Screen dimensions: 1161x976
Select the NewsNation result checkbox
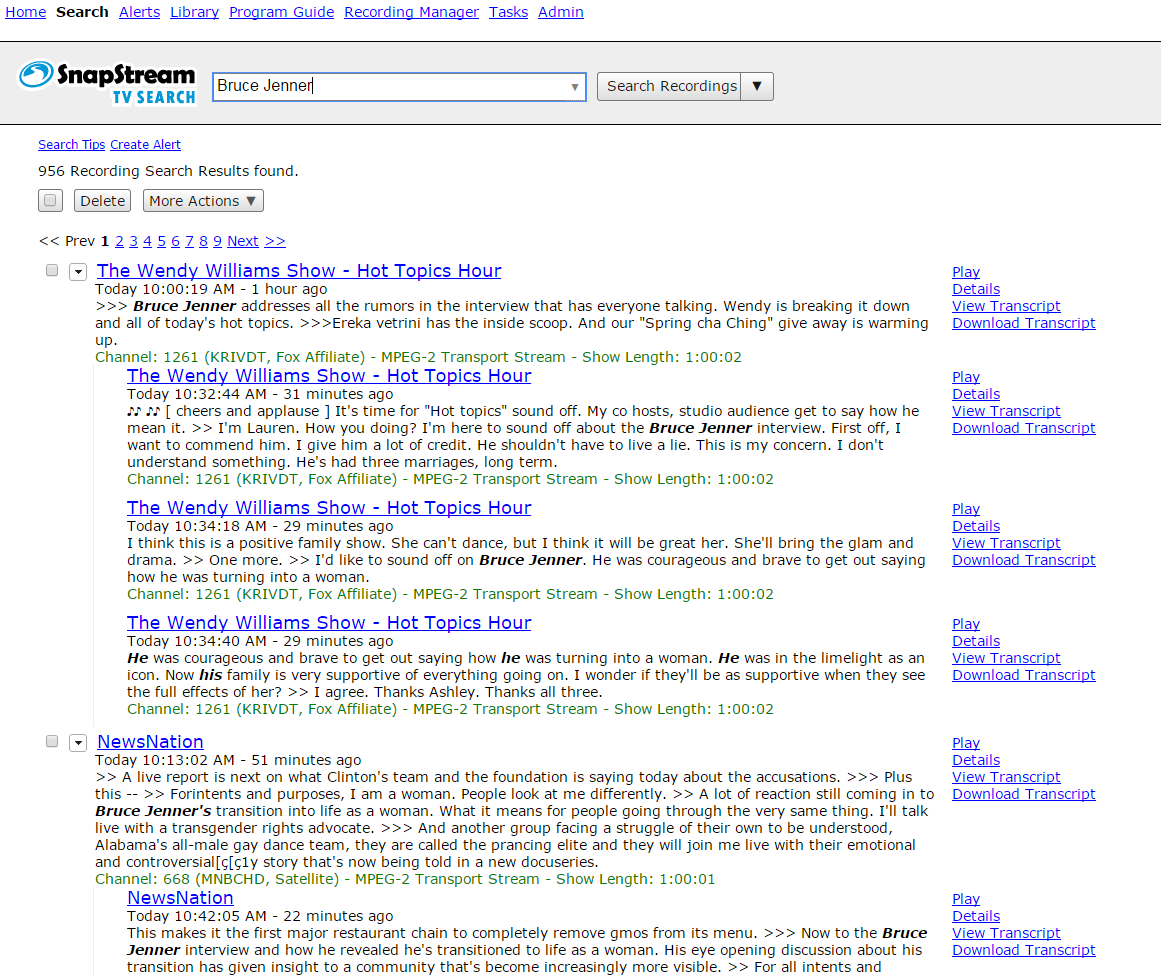[52, 741]
